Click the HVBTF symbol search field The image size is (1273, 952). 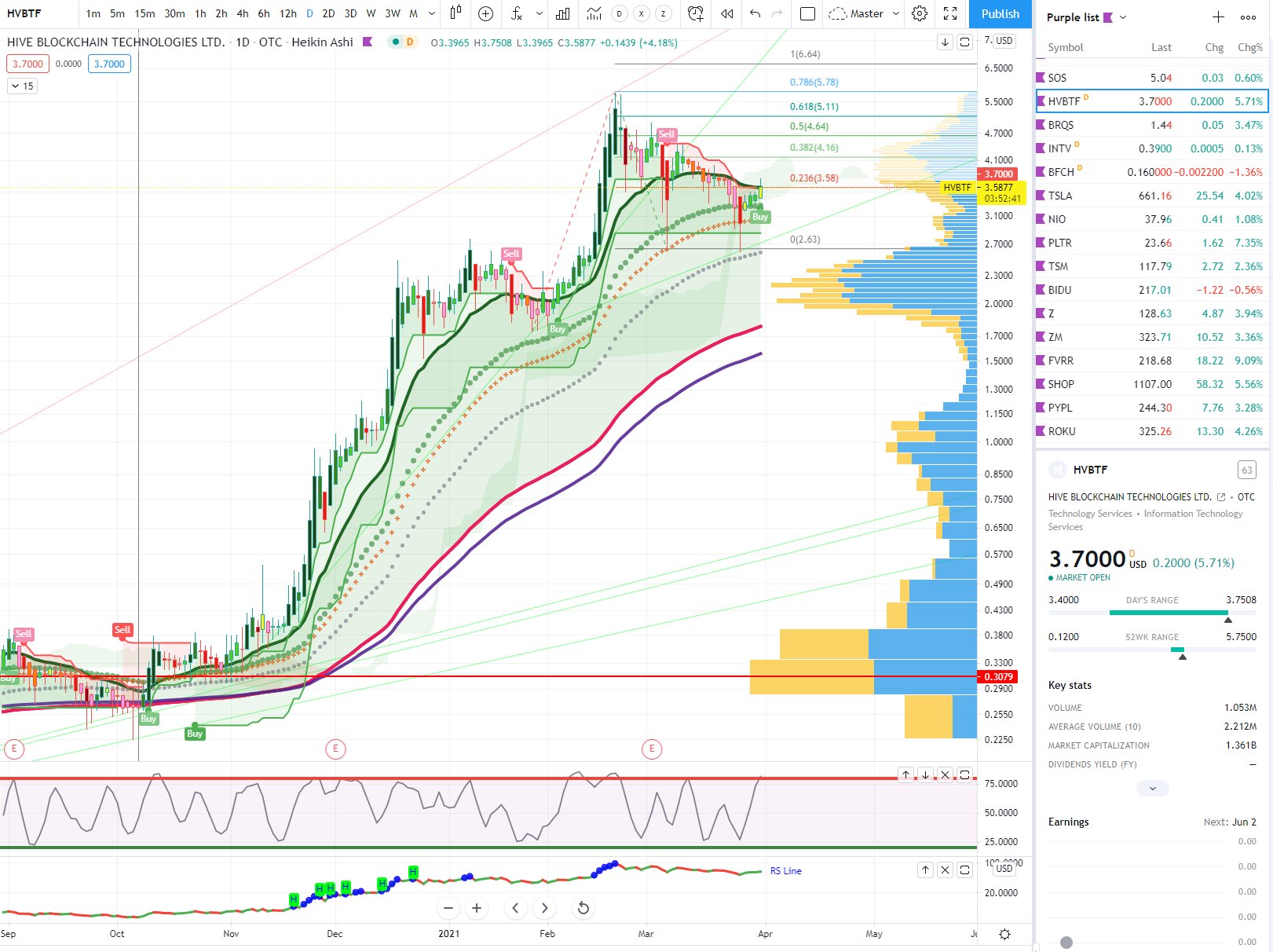[39, 13]
